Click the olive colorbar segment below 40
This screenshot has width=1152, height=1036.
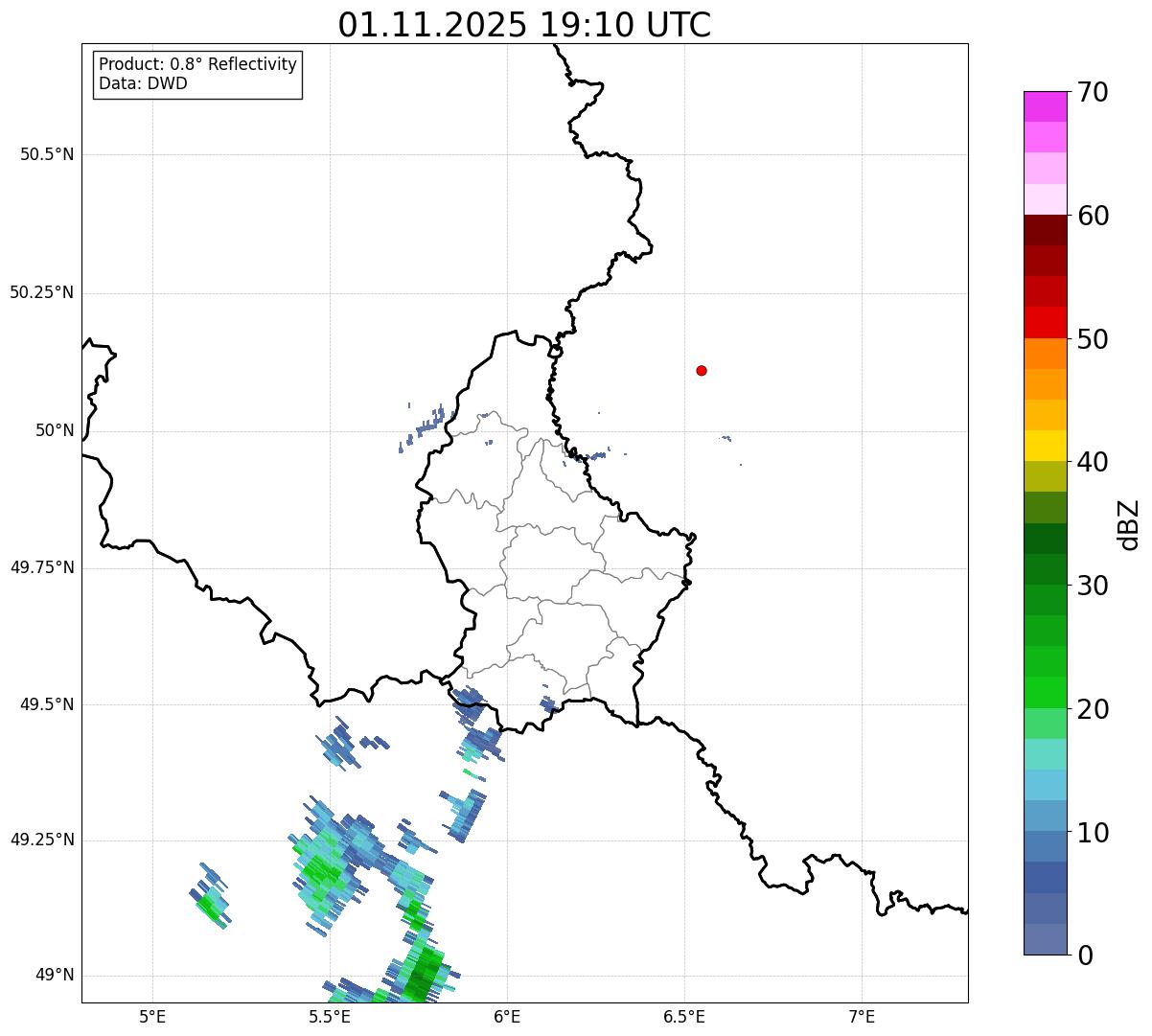coord(1045,476)
